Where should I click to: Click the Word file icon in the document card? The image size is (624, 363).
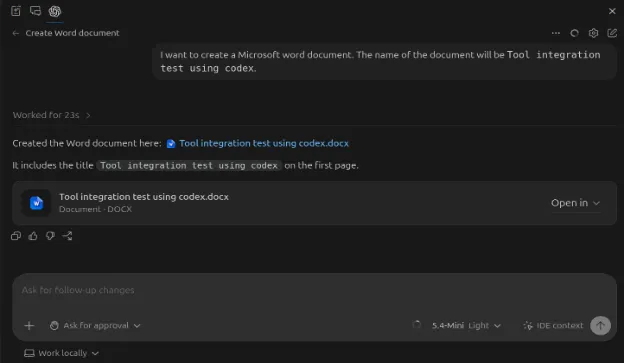[x=36, y=203]
